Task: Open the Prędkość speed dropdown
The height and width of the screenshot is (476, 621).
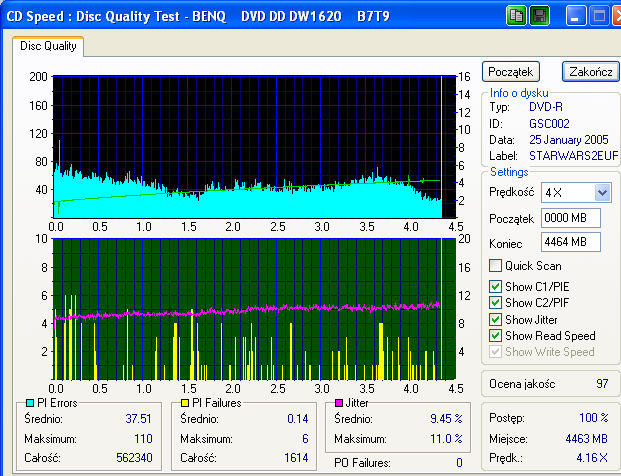Action: coord(602,193)
